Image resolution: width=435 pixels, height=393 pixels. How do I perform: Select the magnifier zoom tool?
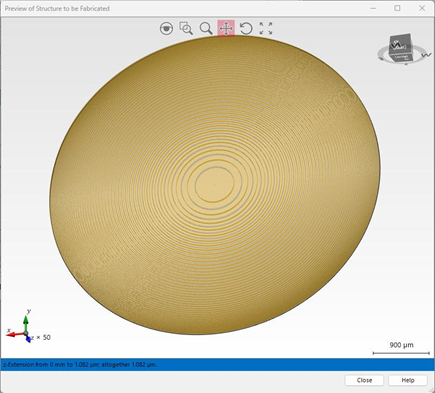point(206,28)
